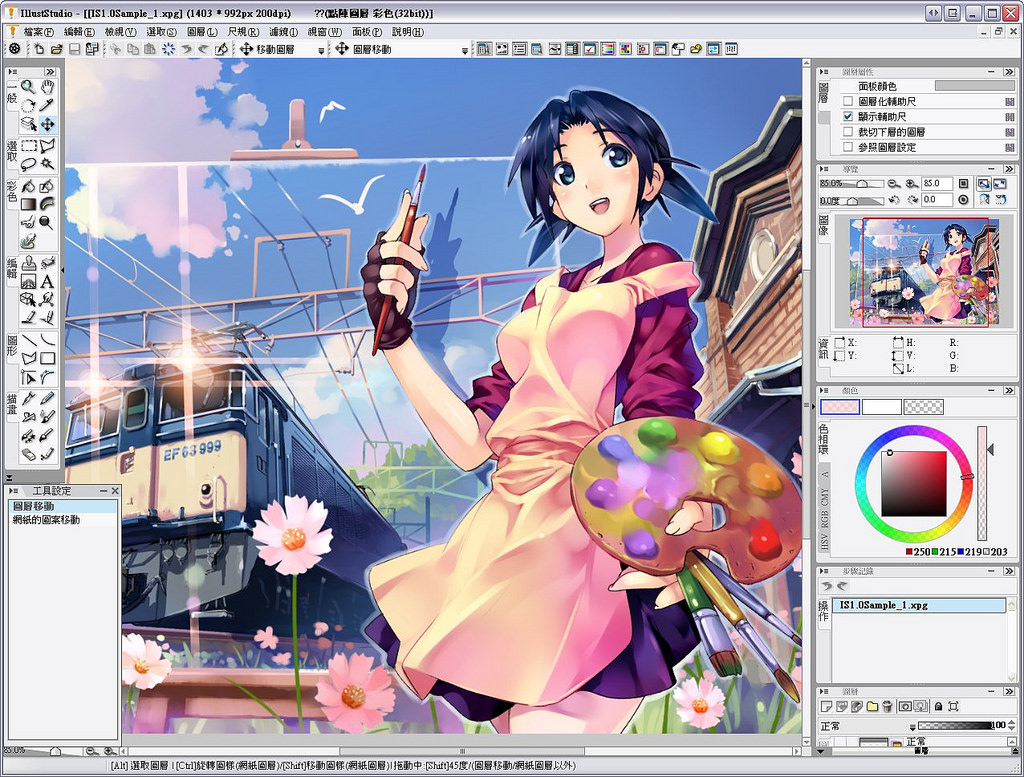Click the Open File folder icon
The height and width of the screenshot is (777, 1024).
(x=57, y=49)
